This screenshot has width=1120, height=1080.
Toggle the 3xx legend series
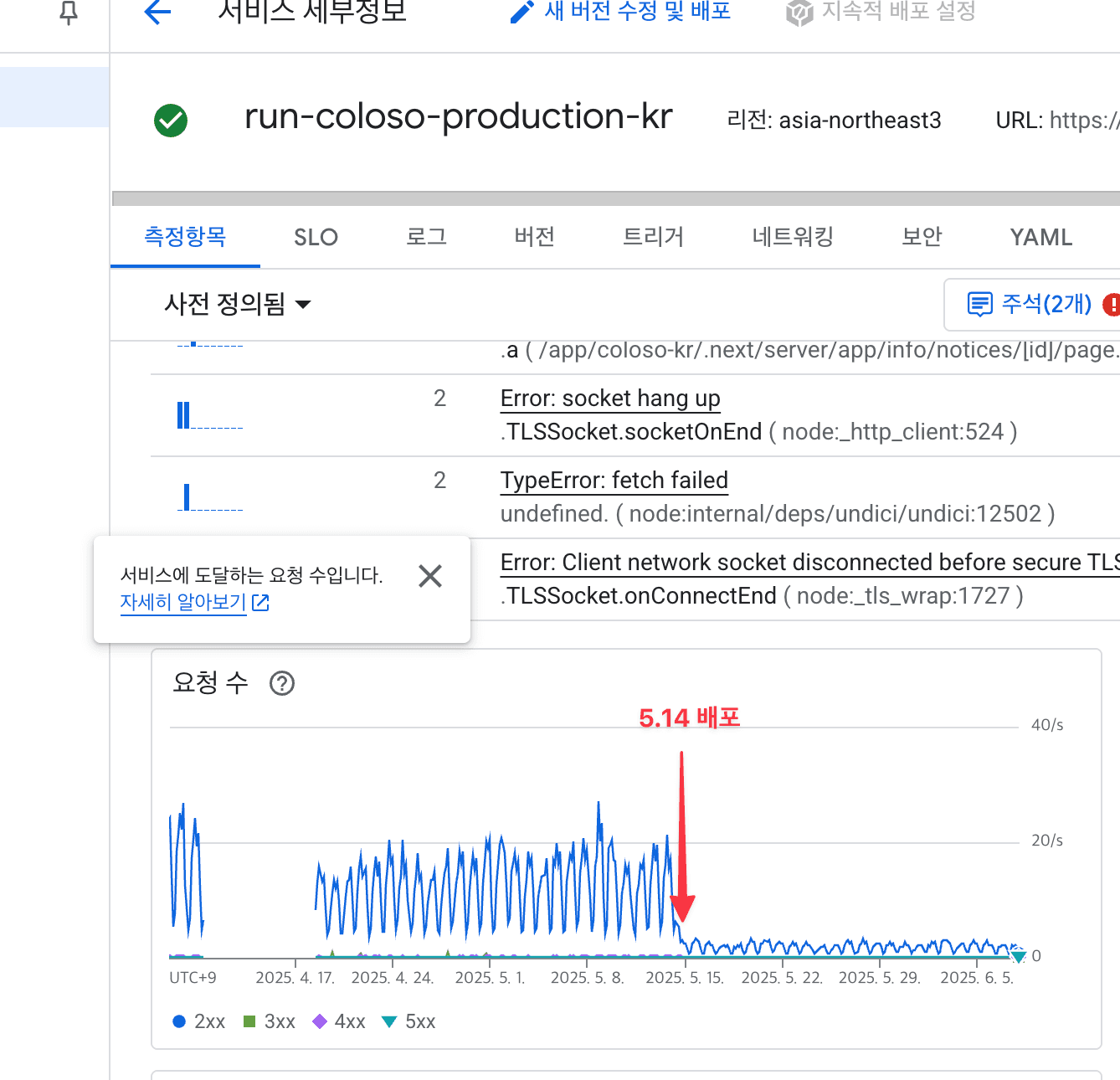click(x=269, y=1021)
